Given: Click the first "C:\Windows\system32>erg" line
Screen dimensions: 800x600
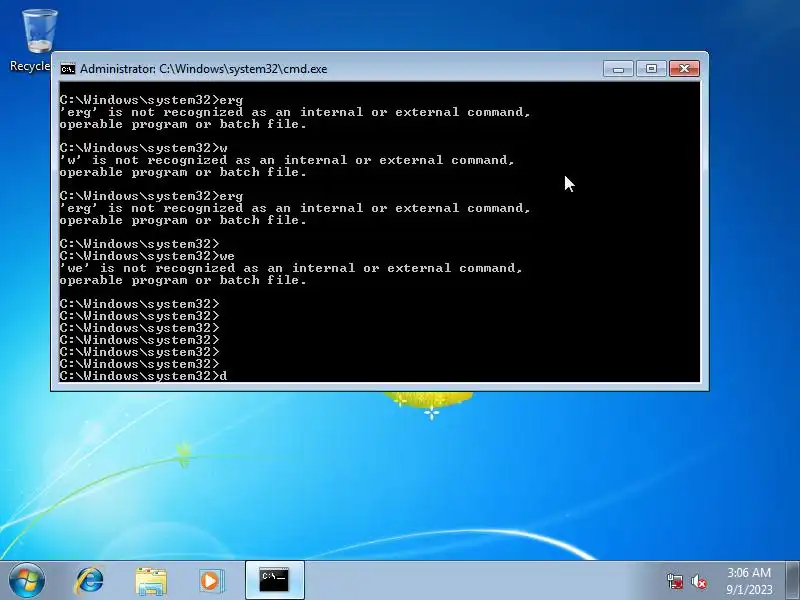Looking at the screenshot, I should [151, 100].
